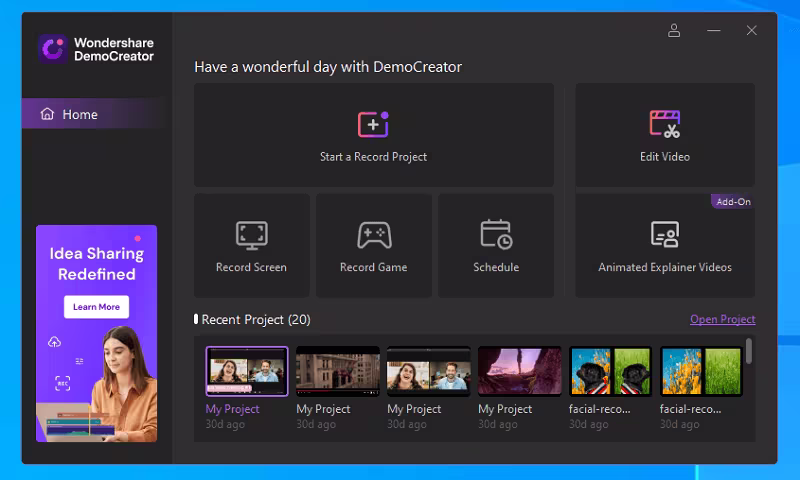Click the Record Game label text

pyautogui.click(x=373, y=267)
